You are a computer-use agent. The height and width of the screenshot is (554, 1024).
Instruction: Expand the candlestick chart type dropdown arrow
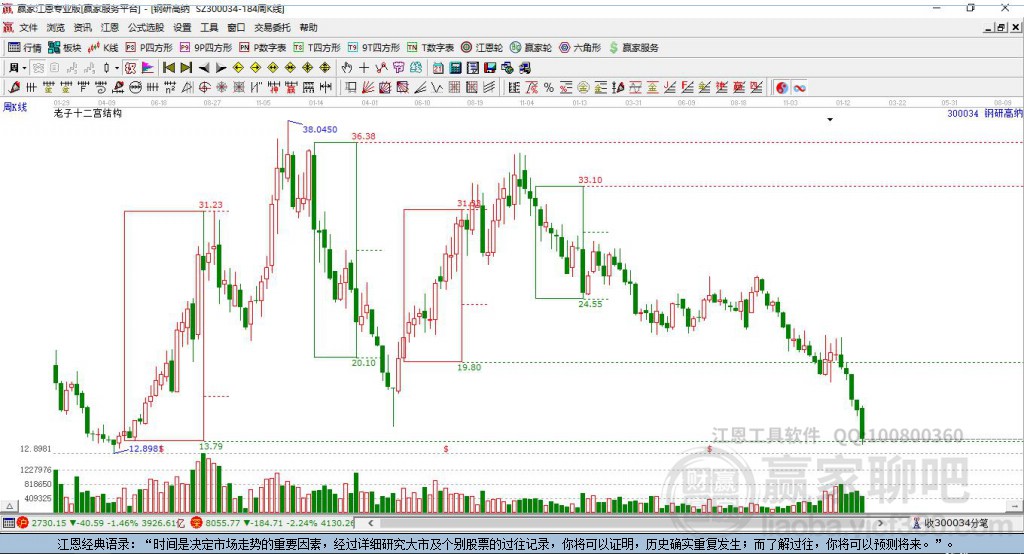(x=117, y=67)
